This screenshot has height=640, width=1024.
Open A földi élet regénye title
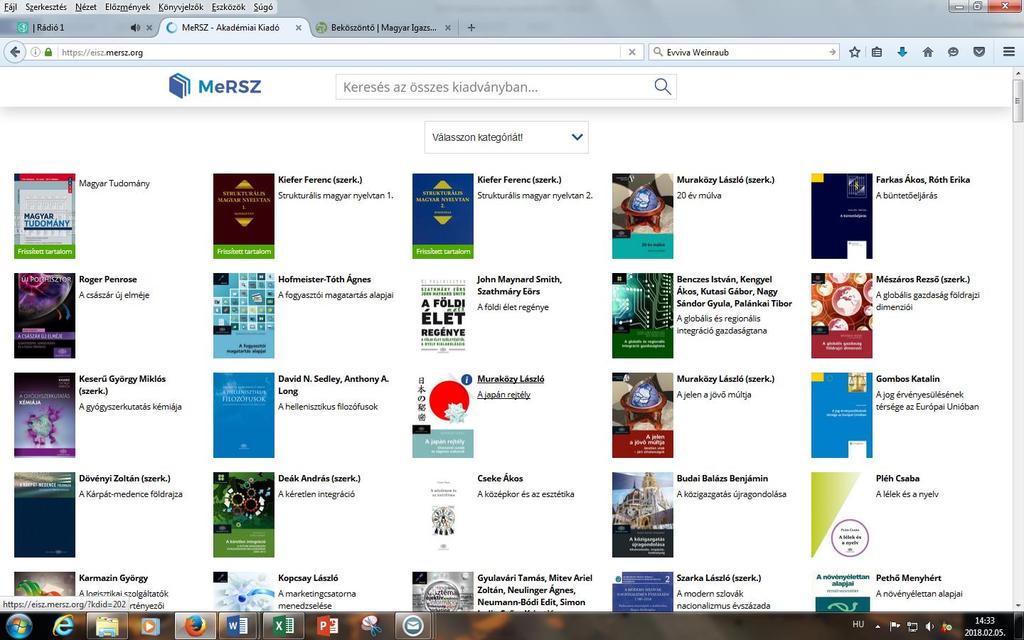(x=513, y=307)
